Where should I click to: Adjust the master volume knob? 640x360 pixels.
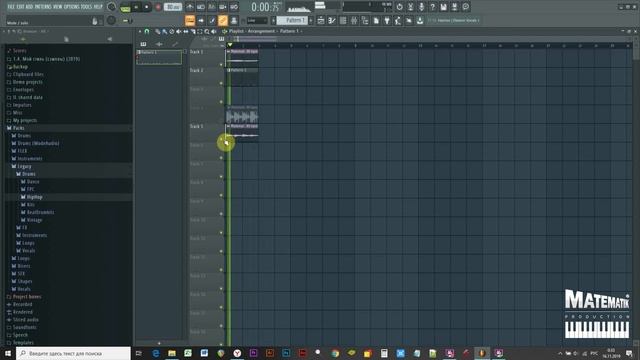pyautogui.click(x=111, y=7)
